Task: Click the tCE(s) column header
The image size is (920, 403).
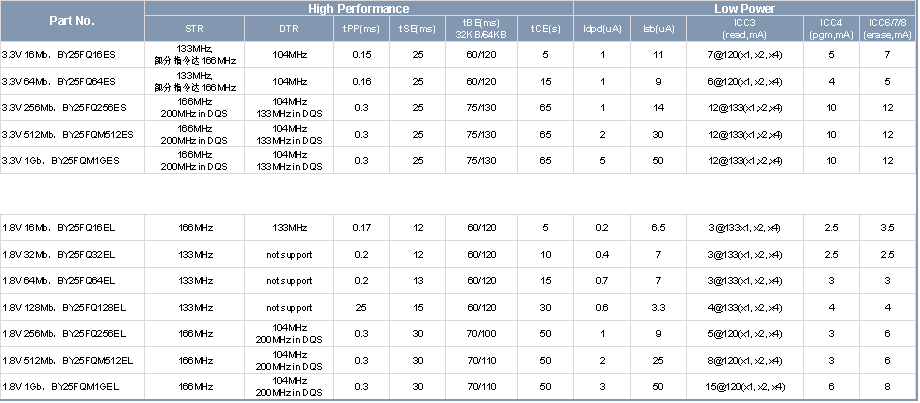Action: pos(545,29)
